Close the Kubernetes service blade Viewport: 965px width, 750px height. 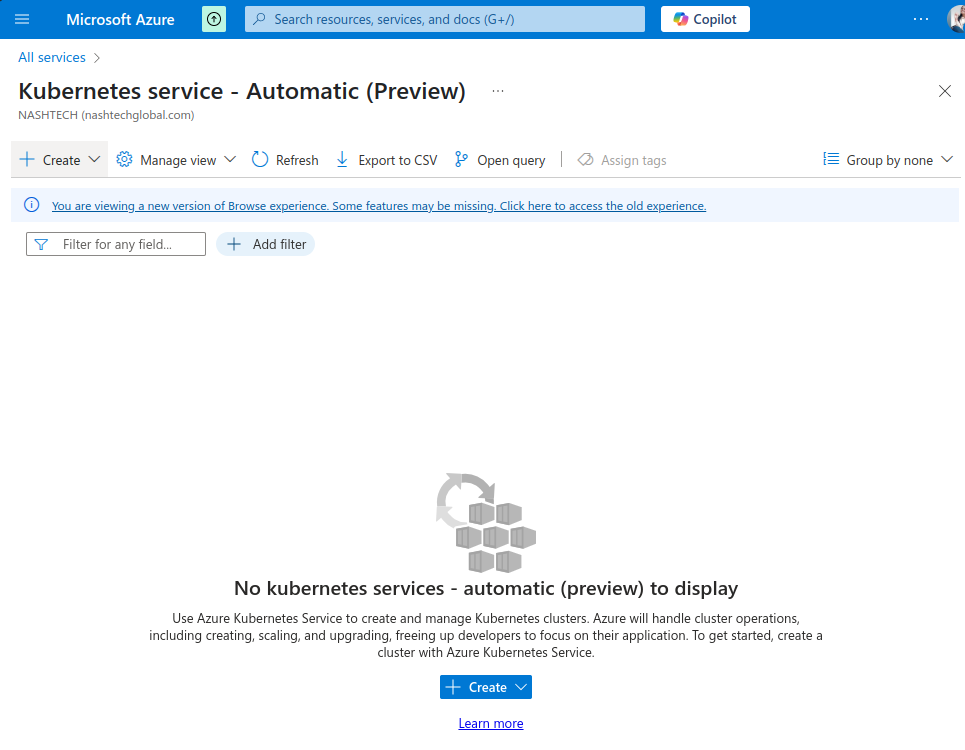[945, 91]
